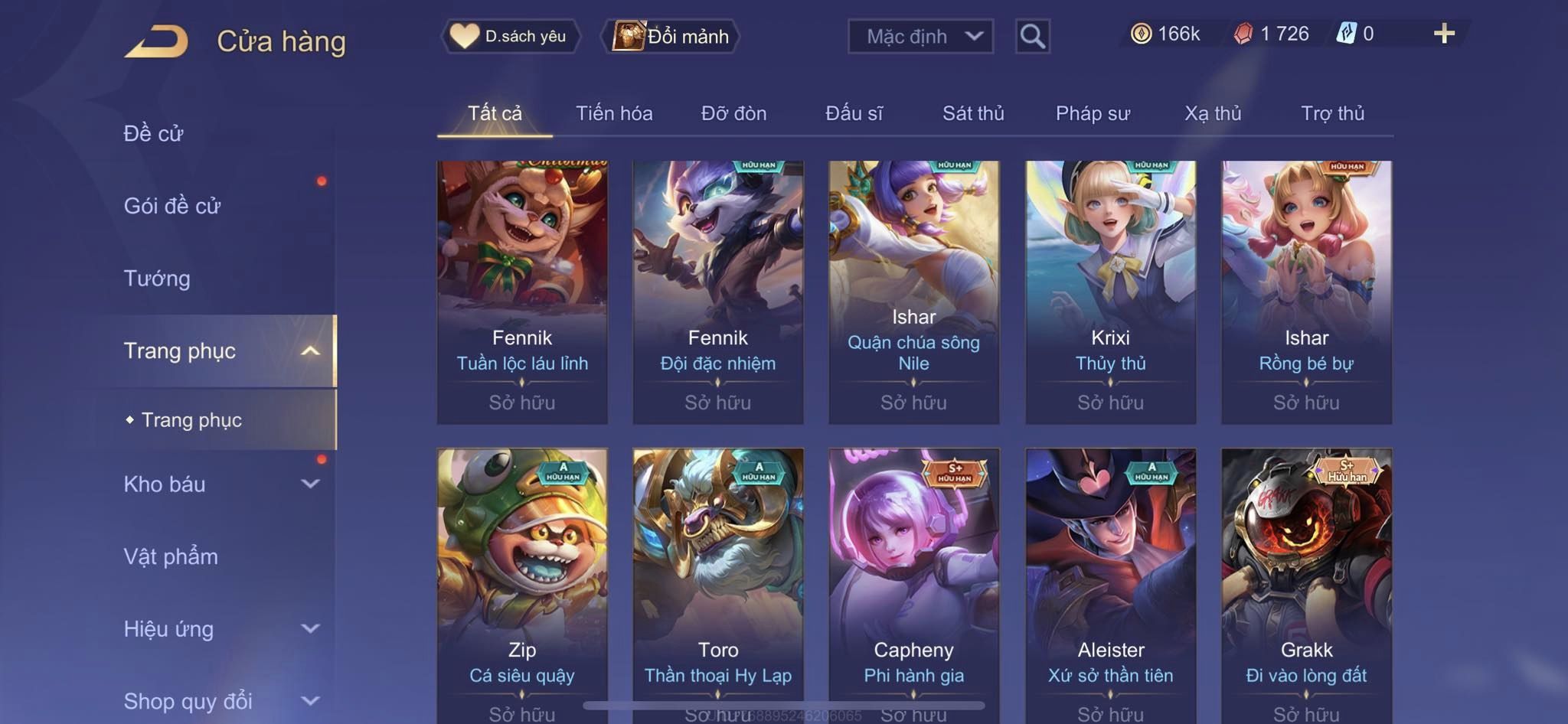
Task: Open Đổi mảnh shard exchange
Action: [x=671, y=36]
